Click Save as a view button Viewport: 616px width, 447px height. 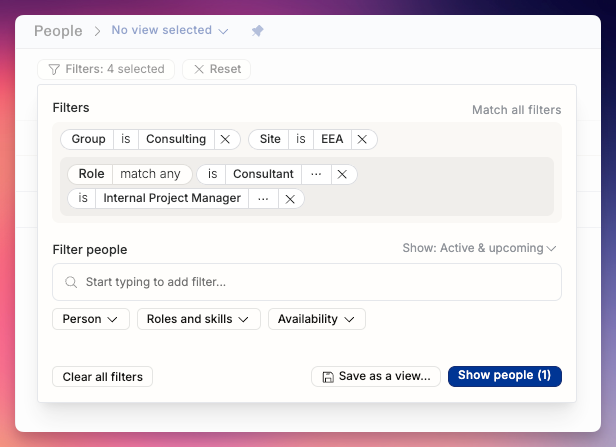tap(376, 376)
